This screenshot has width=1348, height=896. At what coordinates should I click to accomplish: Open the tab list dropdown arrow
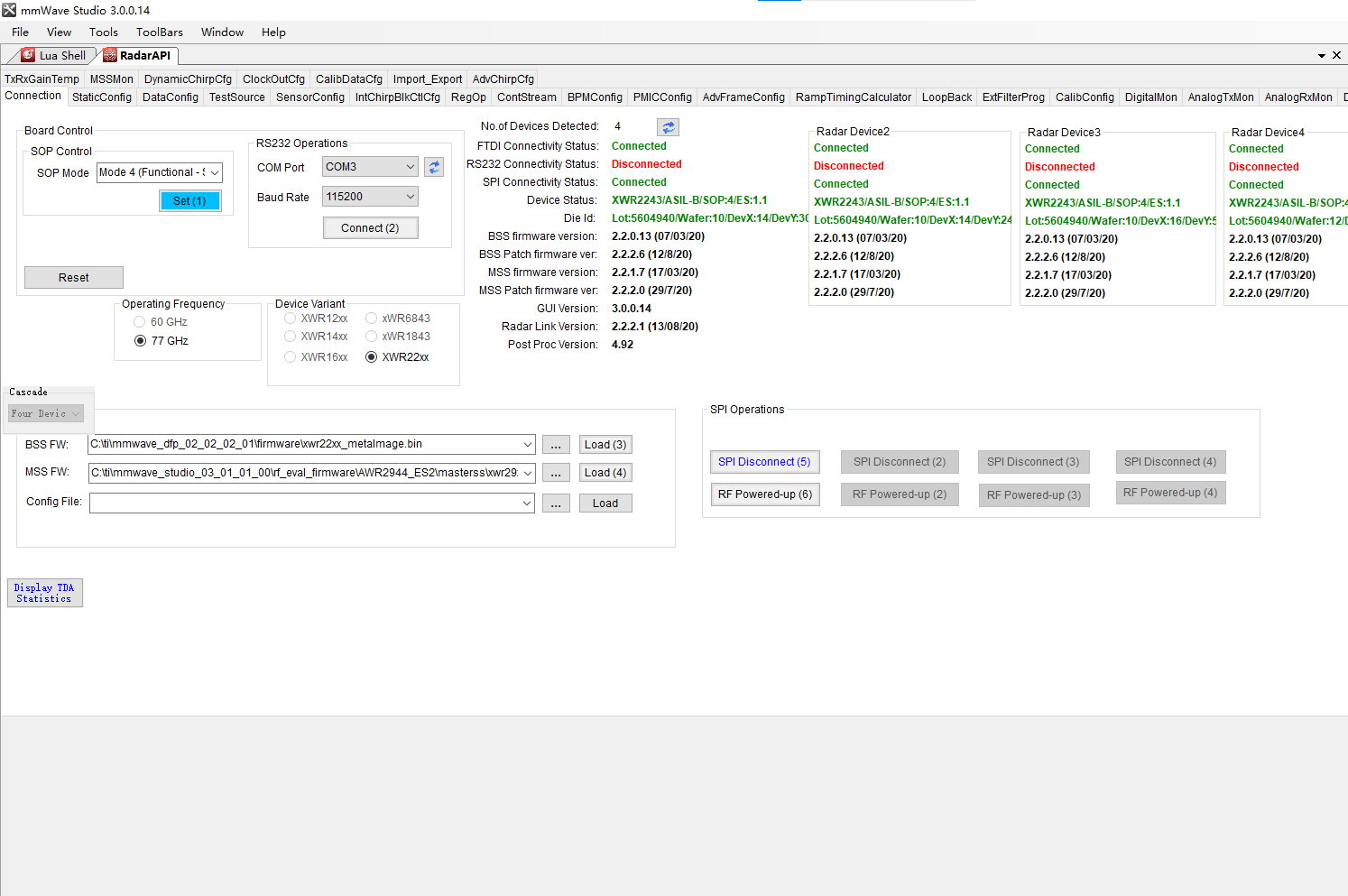(1322, 55)
